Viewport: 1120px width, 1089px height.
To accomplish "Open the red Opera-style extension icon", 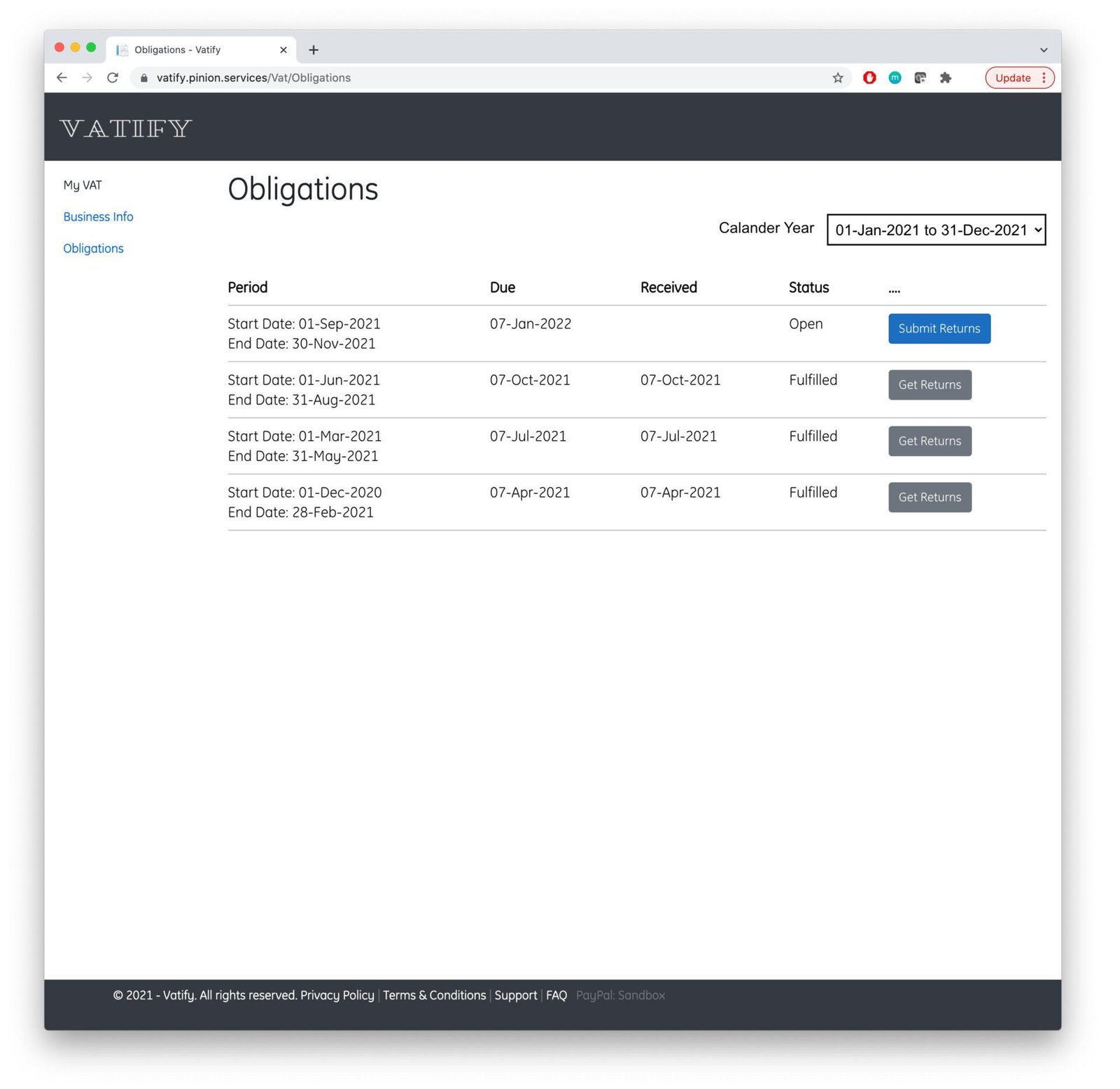I will tap(869, 78).
